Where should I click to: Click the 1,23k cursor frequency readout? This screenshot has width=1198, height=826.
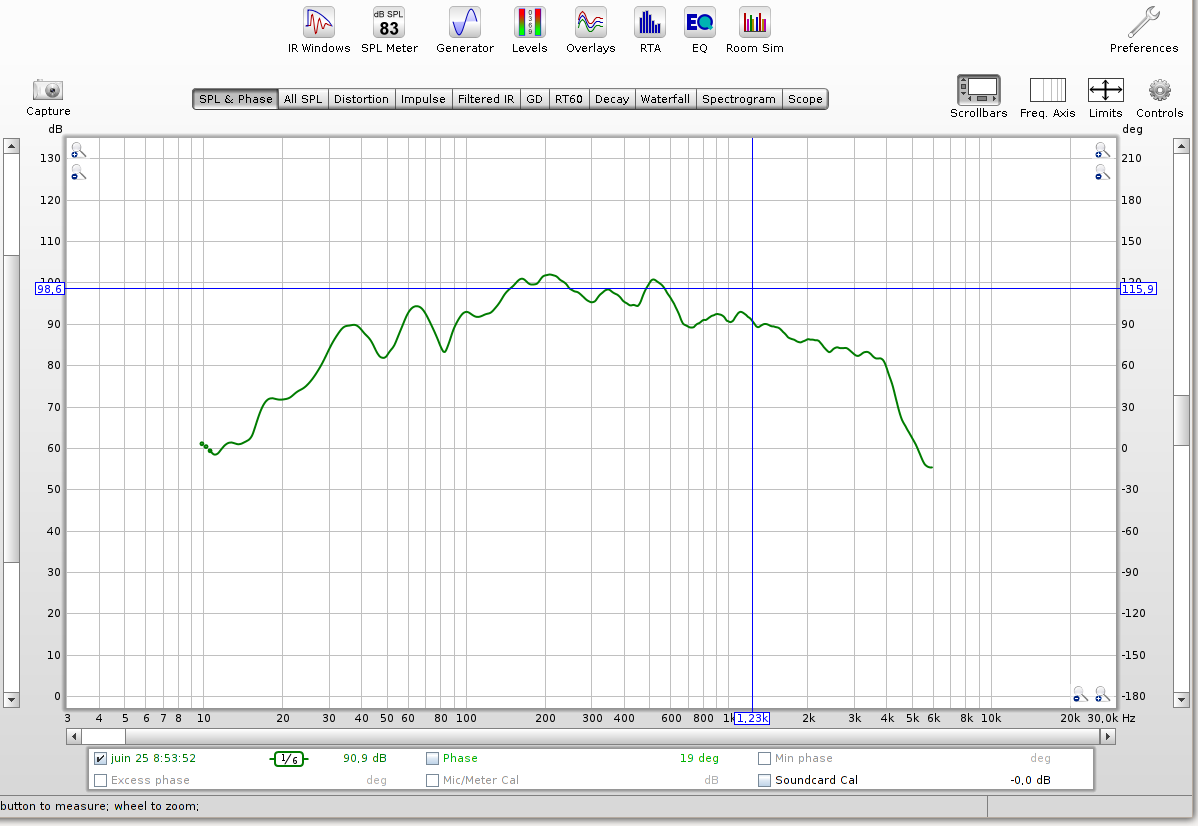[752, 718]
